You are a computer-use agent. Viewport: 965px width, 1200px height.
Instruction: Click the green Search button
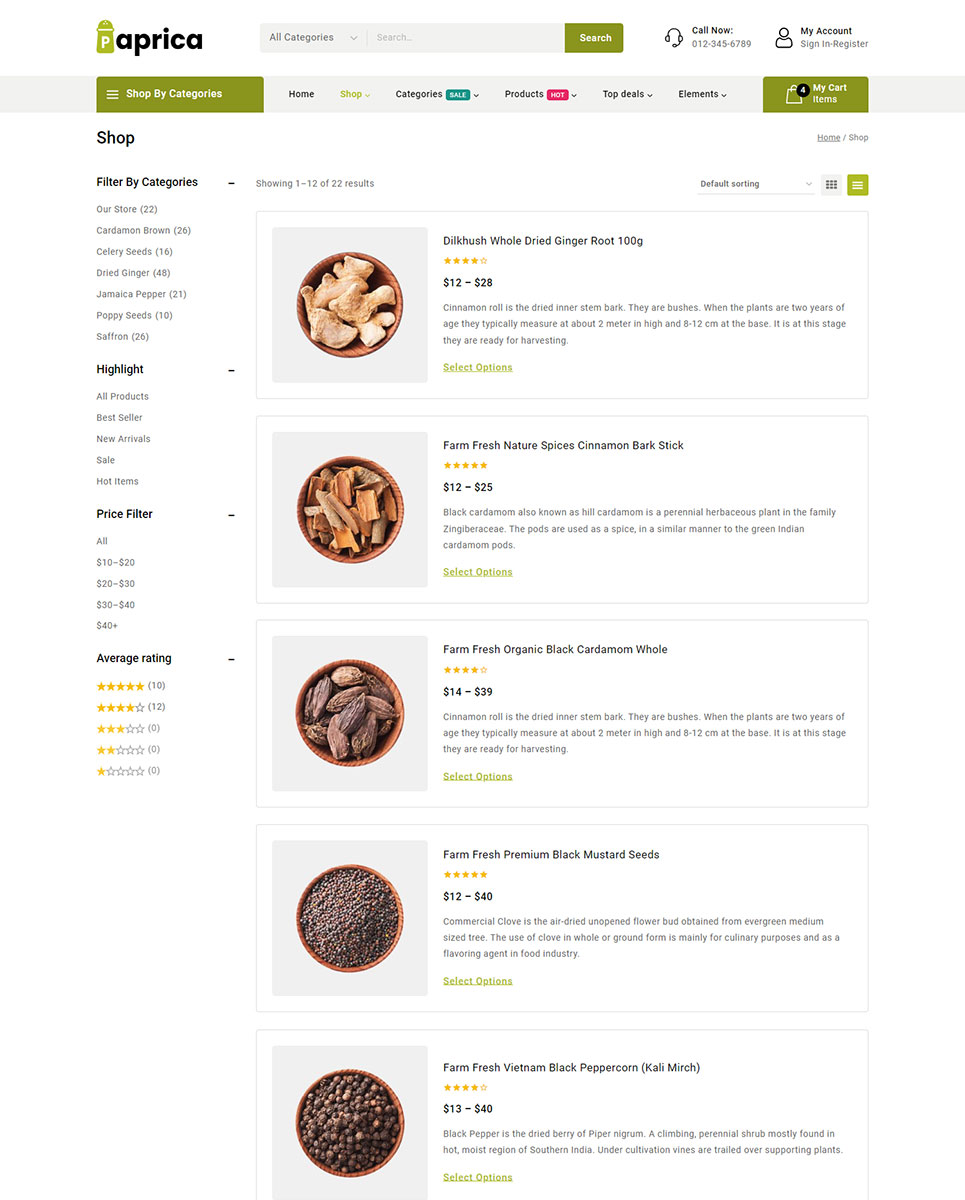click(594, 38)
